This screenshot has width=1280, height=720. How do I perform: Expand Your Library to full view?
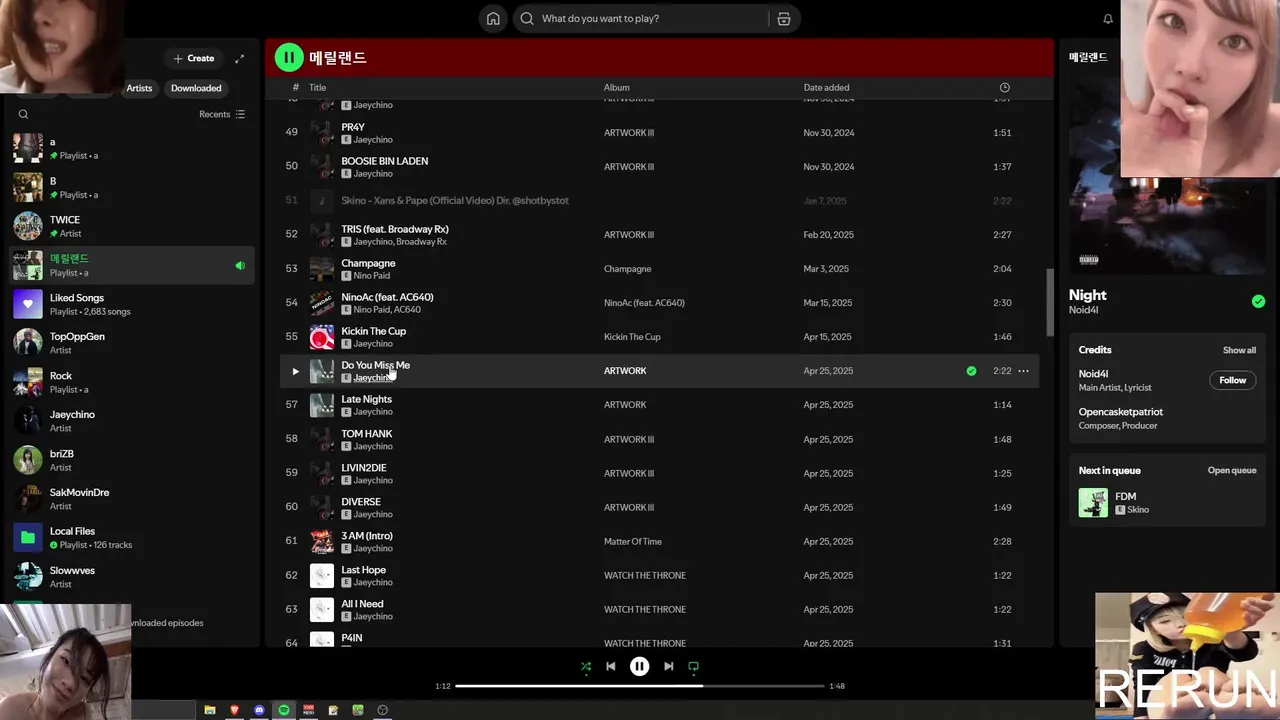[239, 59]
